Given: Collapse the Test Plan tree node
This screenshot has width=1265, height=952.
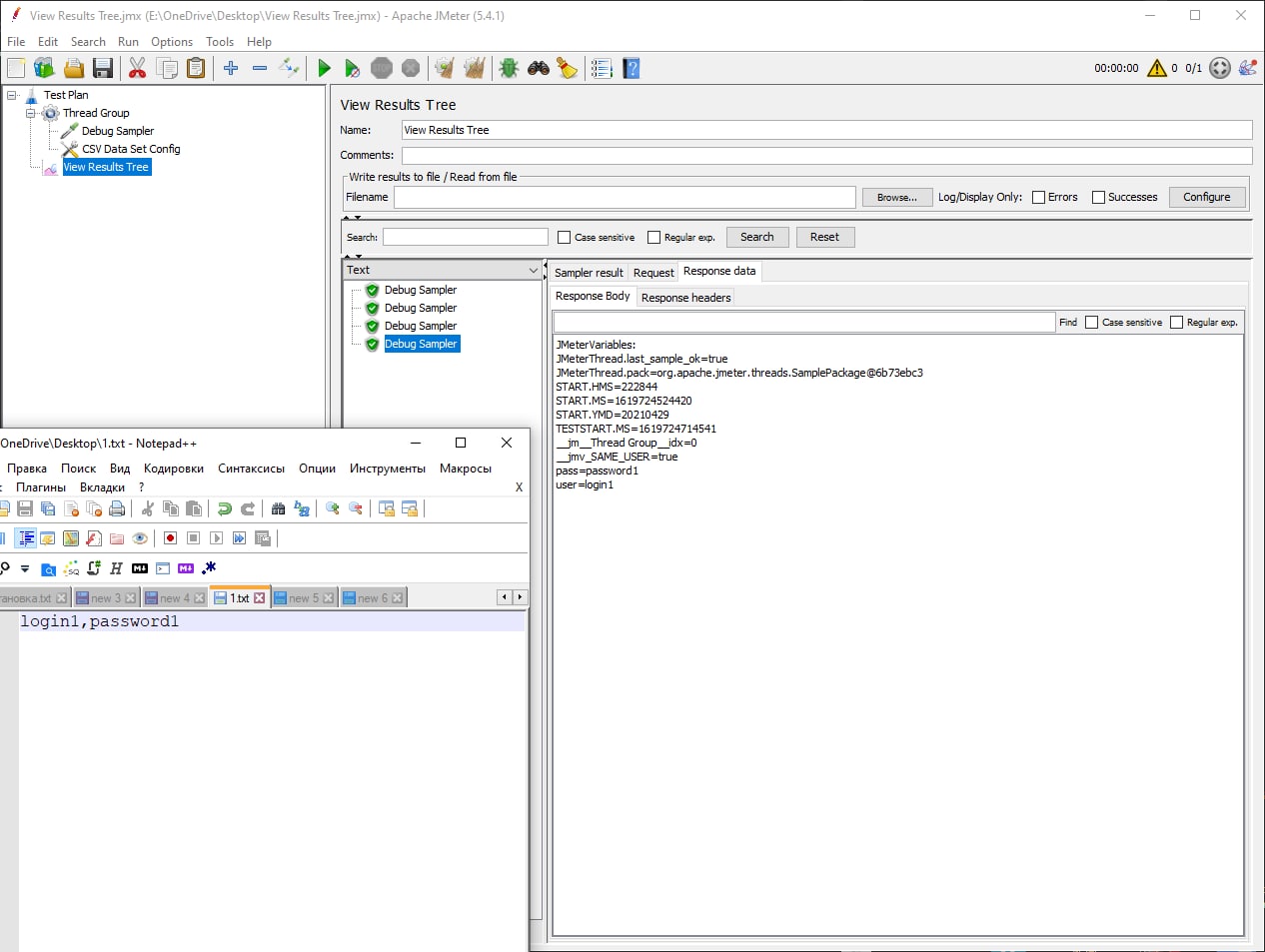Looking at the screenshot, I should coord(12,95).
